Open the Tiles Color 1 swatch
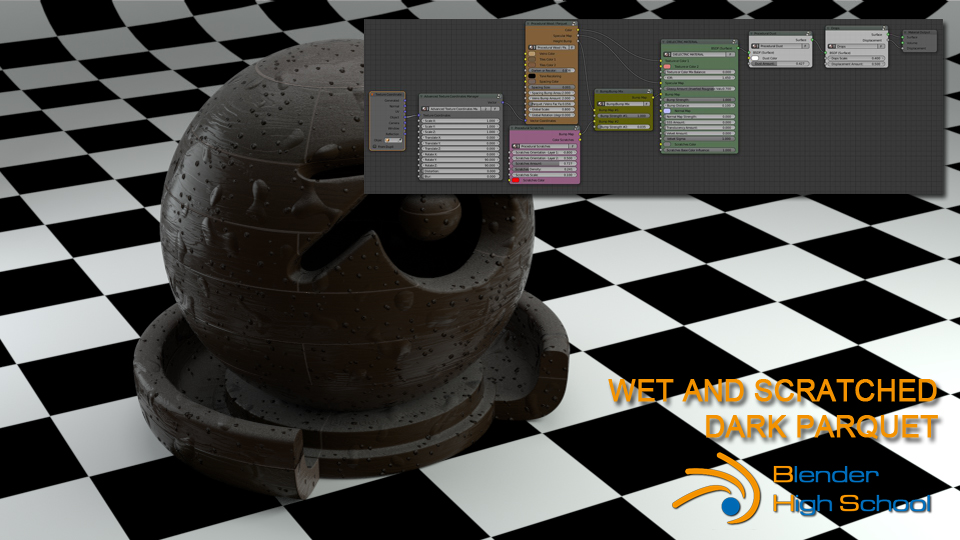 click(532, 59)
